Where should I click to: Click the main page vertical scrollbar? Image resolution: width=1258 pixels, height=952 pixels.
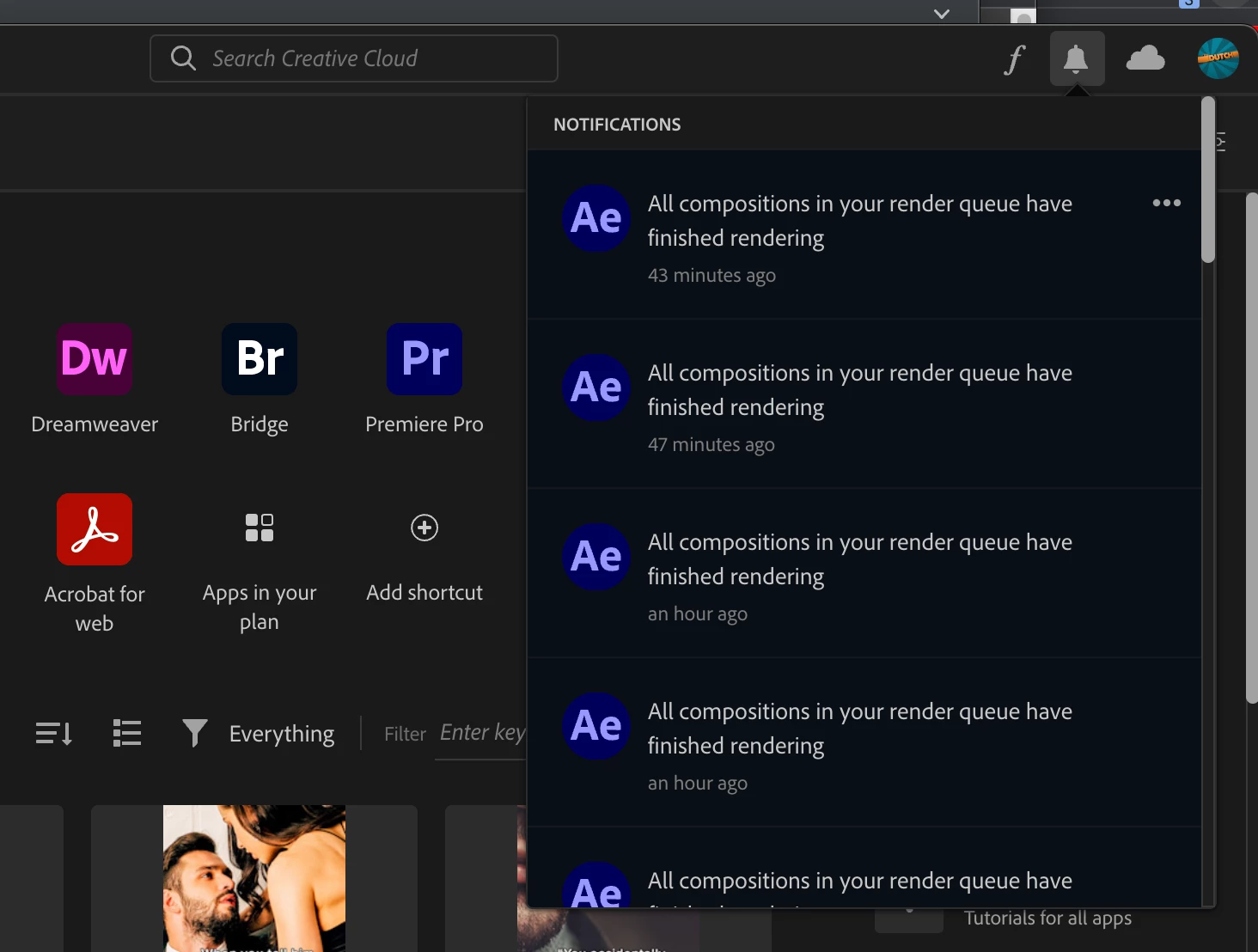click(x=1252, y=447)
